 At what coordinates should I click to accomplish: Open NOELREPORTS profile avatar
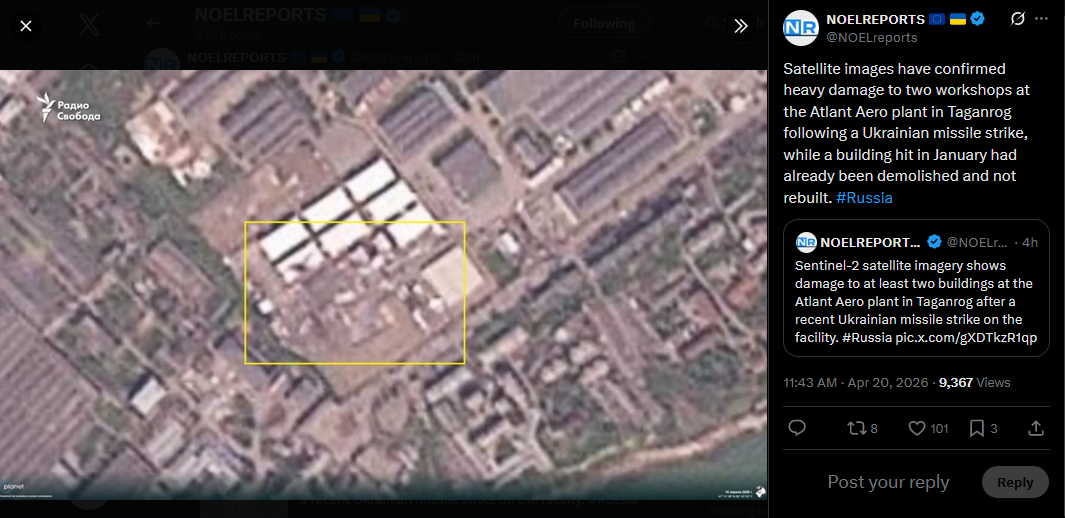pyautogui.click(x=801, y=28)
